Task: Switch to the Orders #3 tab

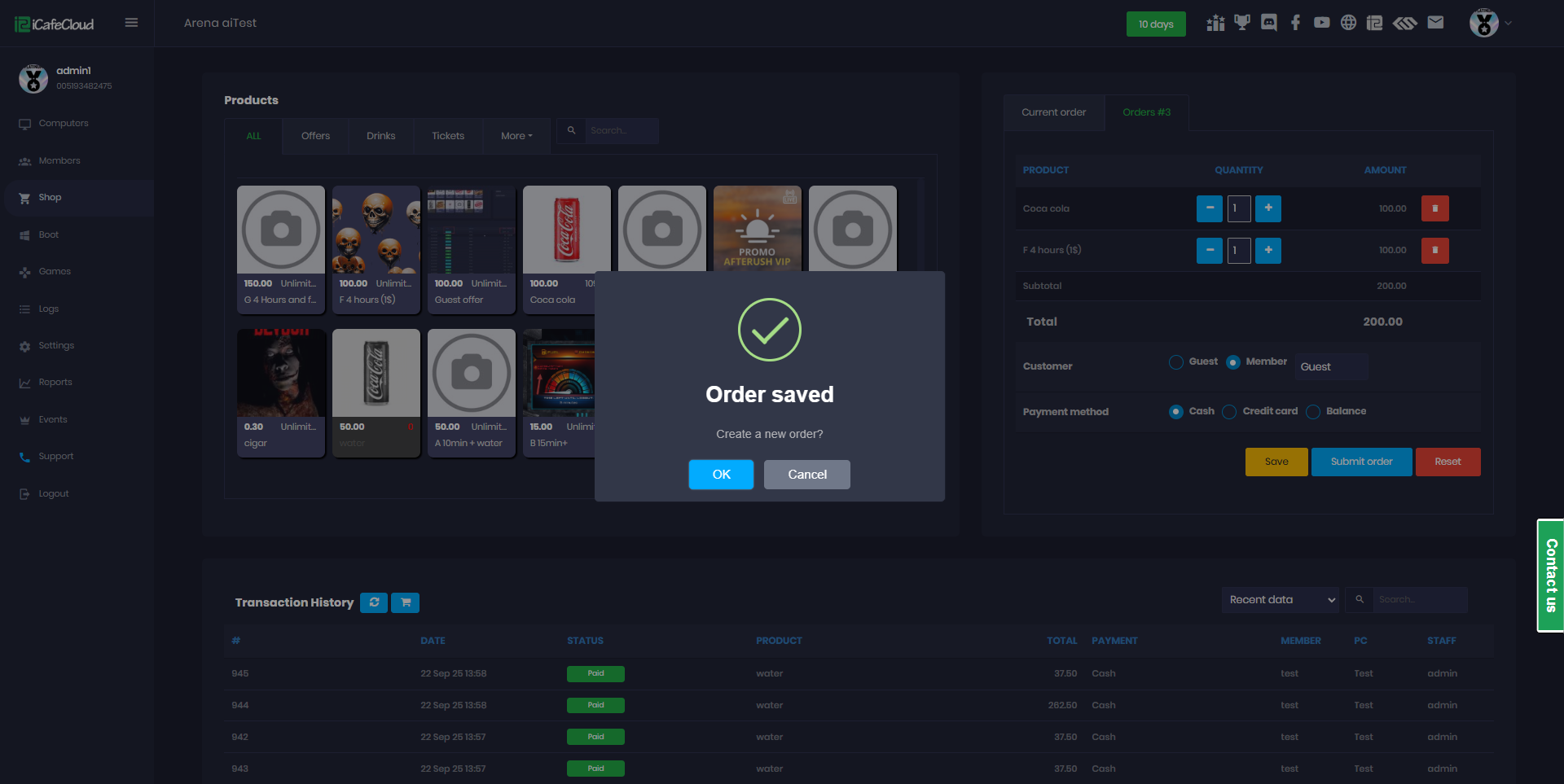Action: click(x=1147, y=112)
